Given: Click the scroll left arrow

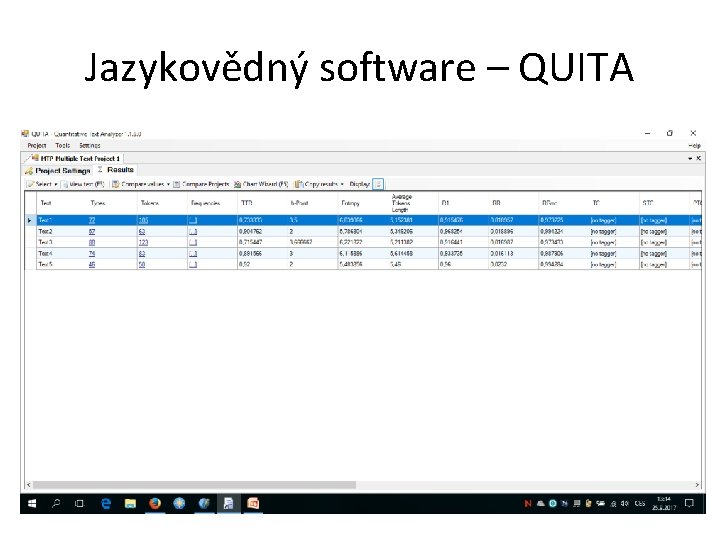Looking at the screenshot, I should pyautogui.click(x=28, y=485).
